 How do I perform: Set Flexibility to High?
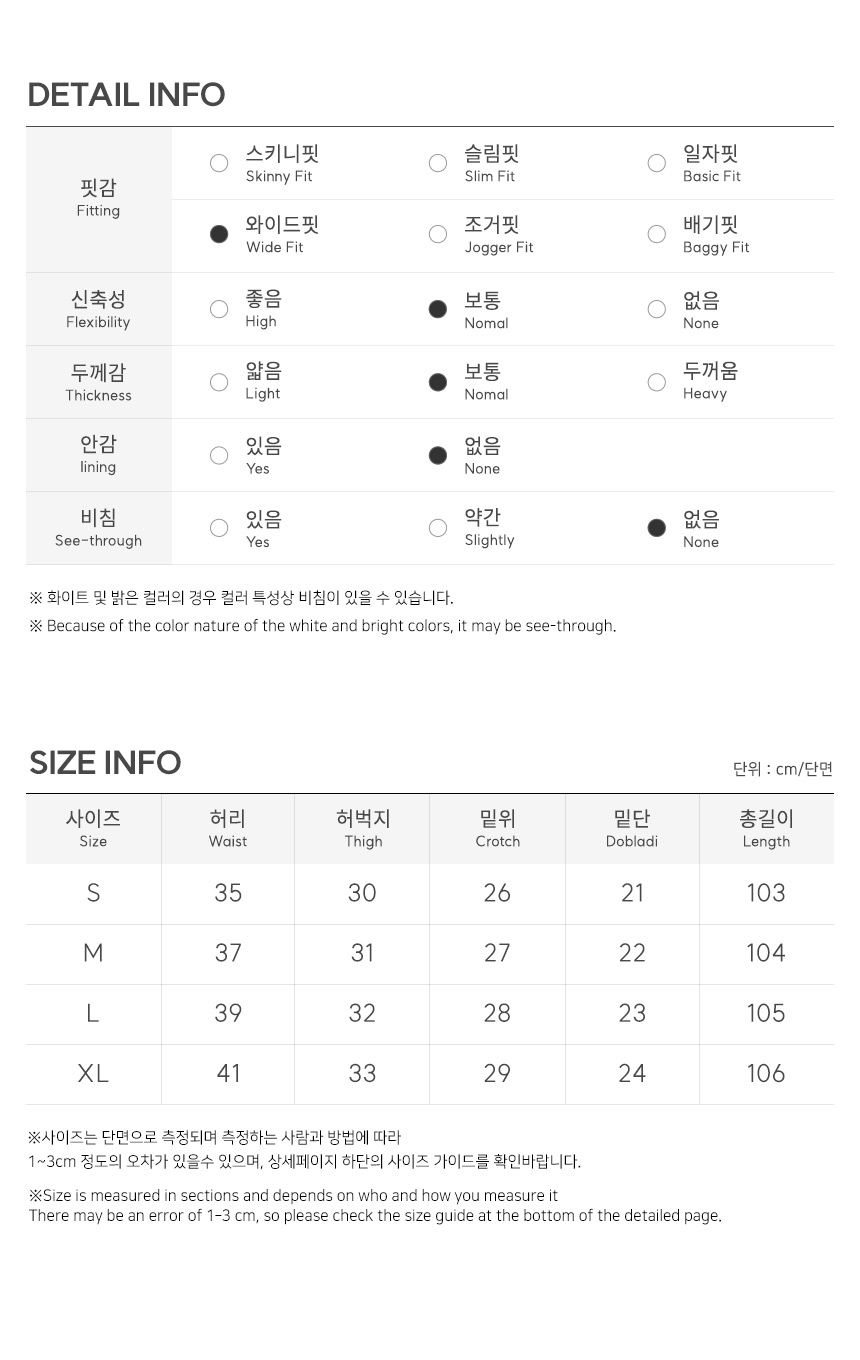tap(219, 309)
